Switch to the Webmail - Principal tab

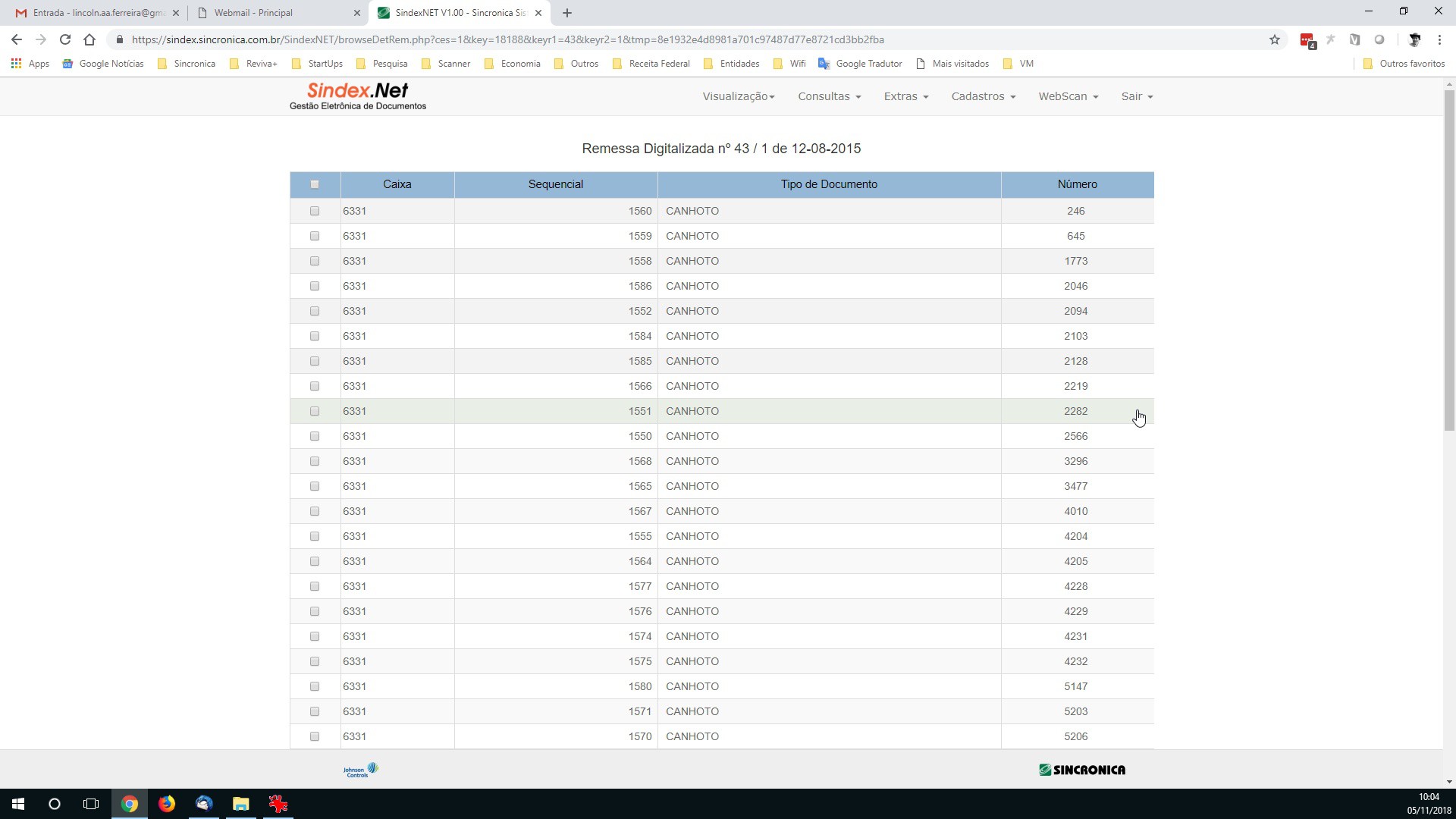[x=278, y=13]
